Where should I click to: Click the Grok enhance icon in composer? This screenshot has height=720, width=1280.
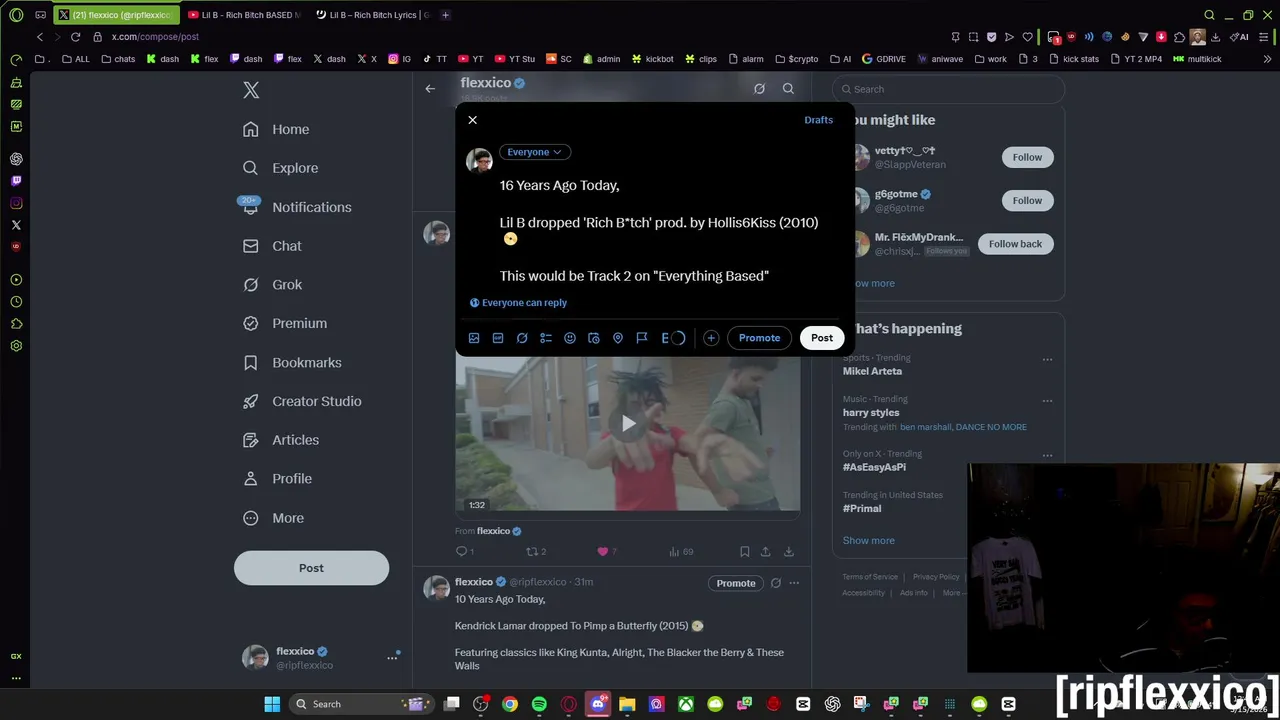click(522, 338)
